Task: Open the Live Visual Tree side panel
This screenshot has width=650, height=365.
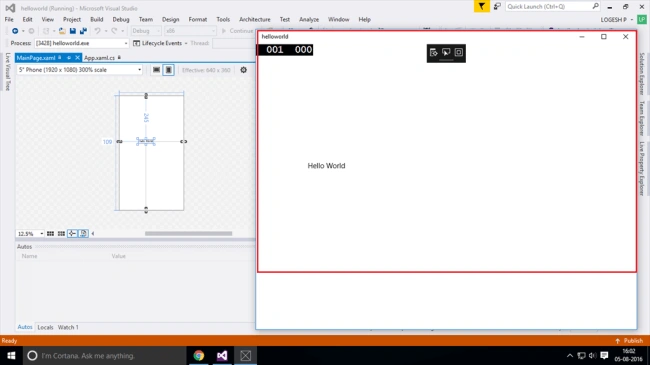Action: (x=7, y=71)
